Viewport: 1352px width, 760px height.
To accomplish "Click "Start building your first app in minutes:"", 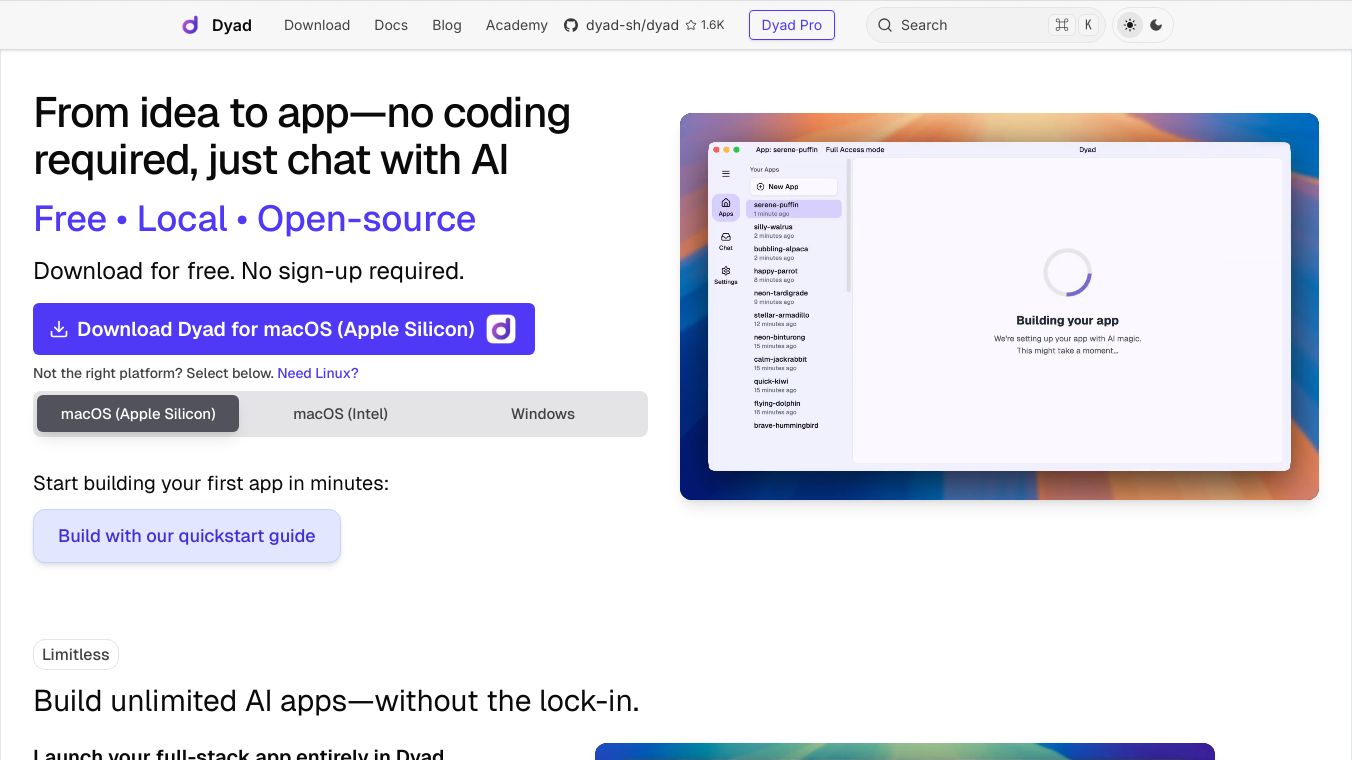I will (x=211, y=483).
